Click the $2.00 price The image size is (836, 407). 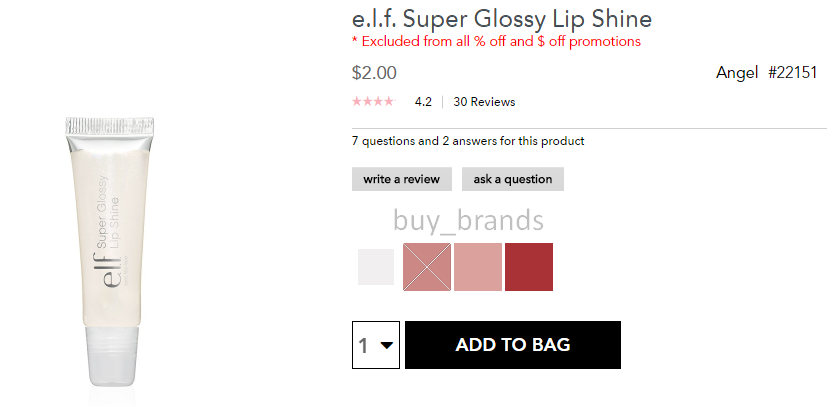[374, 73]
